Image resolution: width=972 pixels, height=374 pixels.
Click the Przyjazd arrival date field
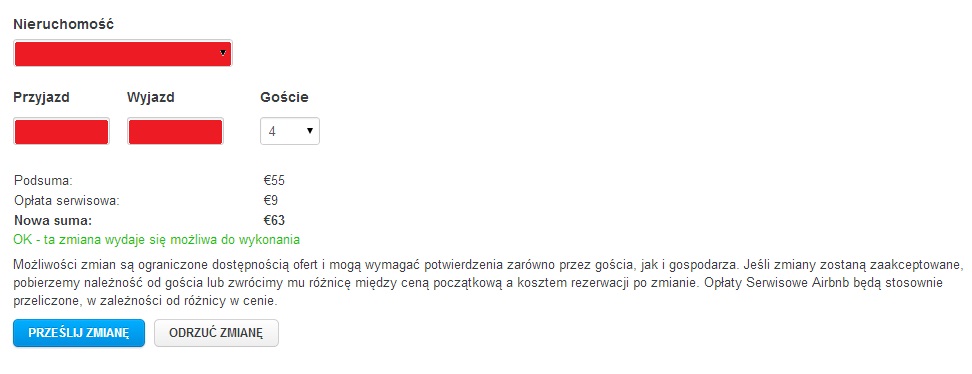61,131
